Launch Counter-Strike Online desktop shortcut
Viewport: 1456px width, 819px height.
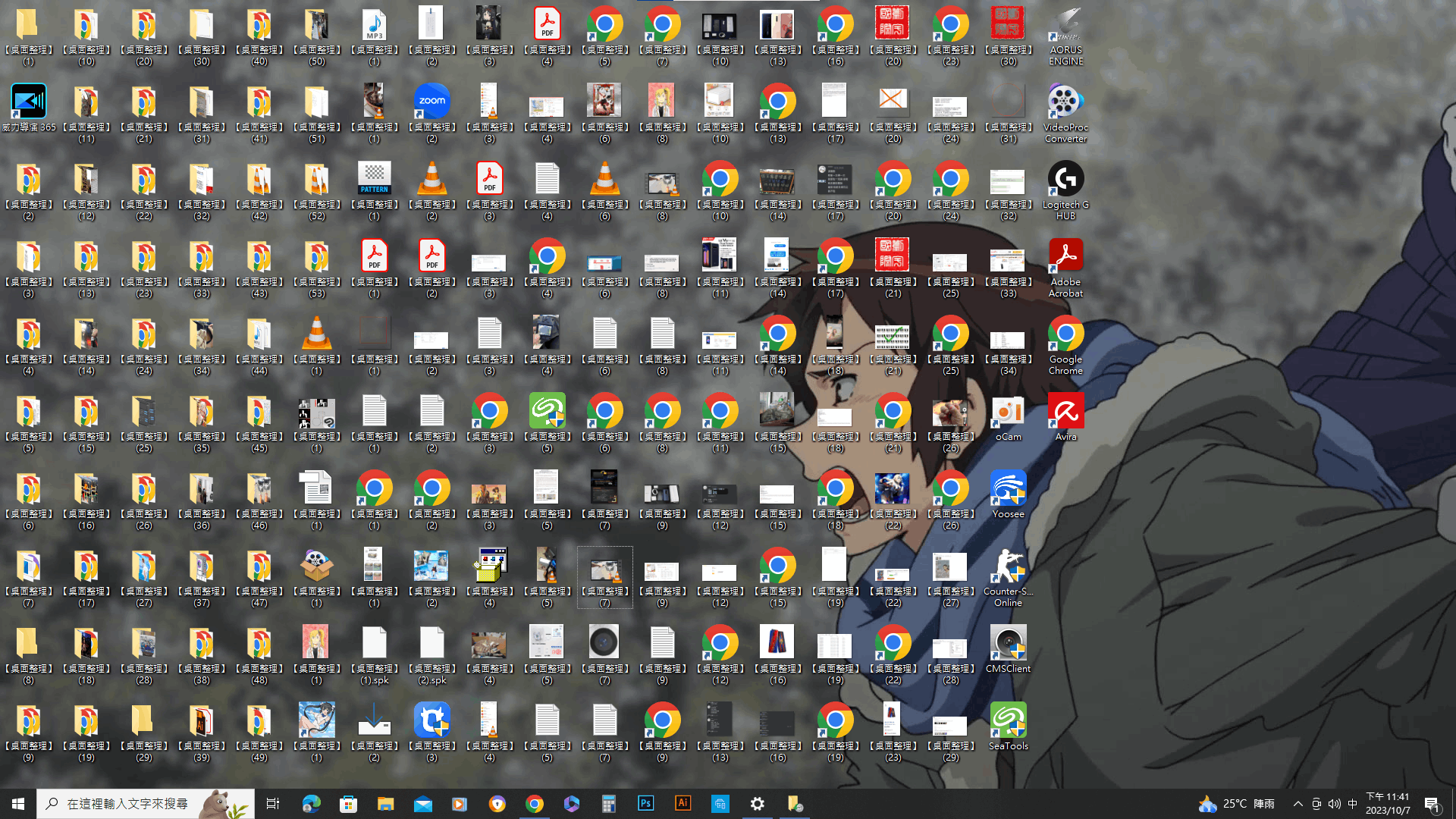[x=1008, y=566]
